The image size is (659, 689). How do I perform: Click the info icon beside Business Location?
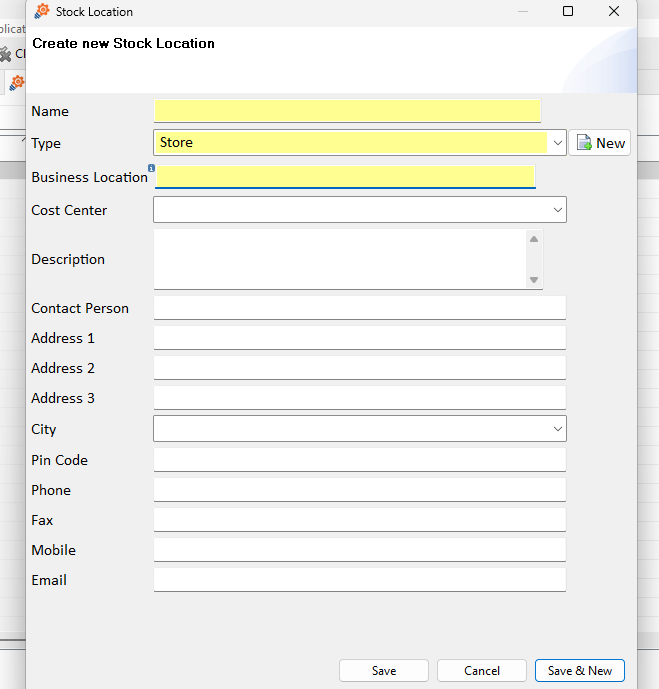(151, 168)
